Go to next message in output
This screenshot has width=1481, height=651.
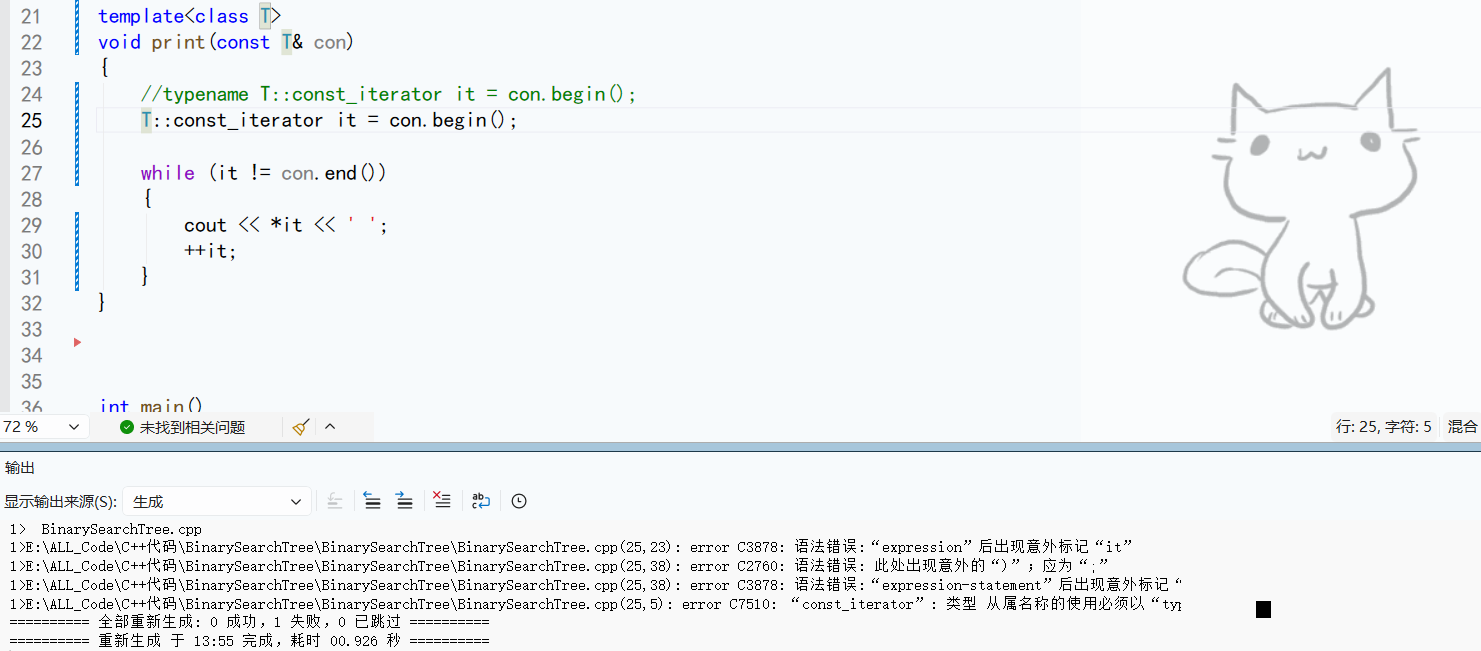coord(404,501)
